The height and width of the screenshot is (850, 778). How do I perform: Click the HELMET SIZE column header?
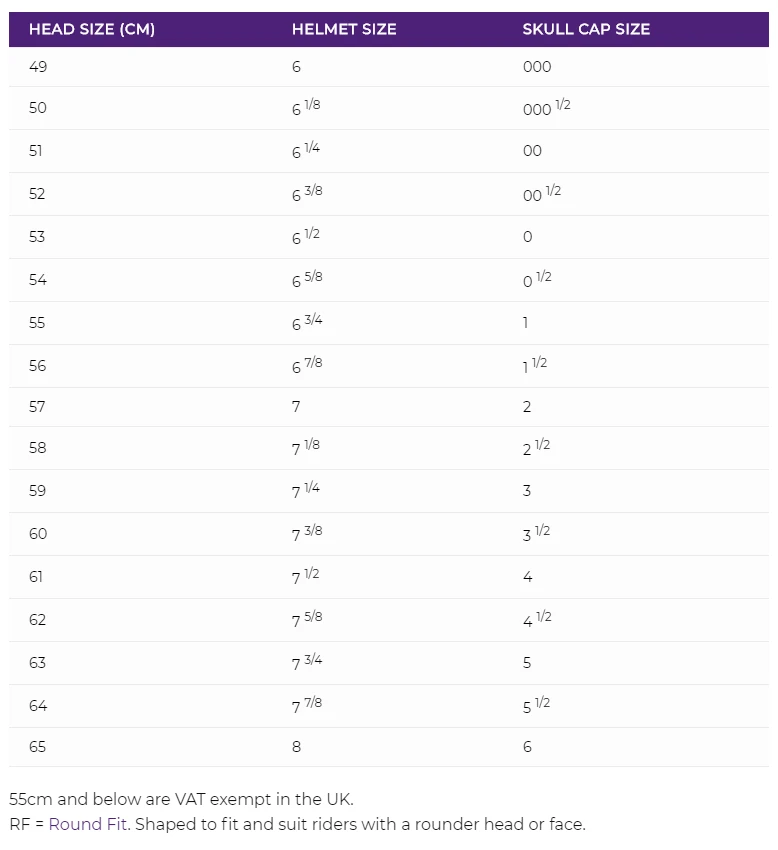coord(344,29)
